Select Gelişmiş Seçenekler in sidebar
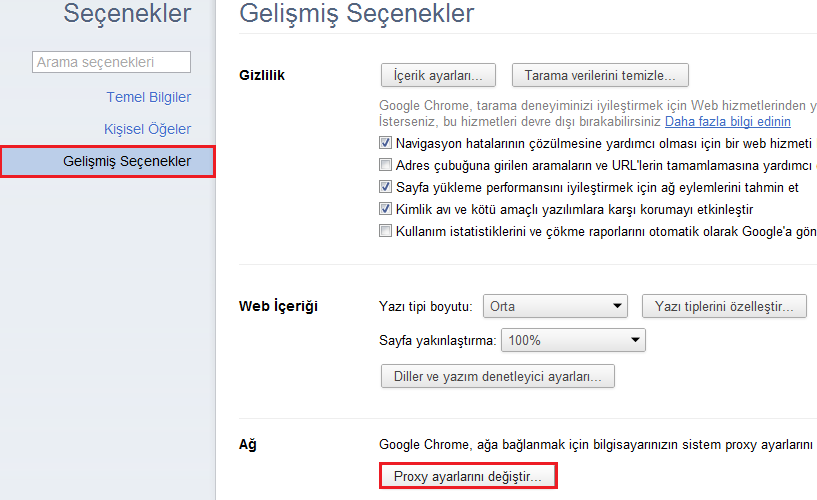Image resolution: width=817 pixels, height=500 pixels. [x=126, y=161]
